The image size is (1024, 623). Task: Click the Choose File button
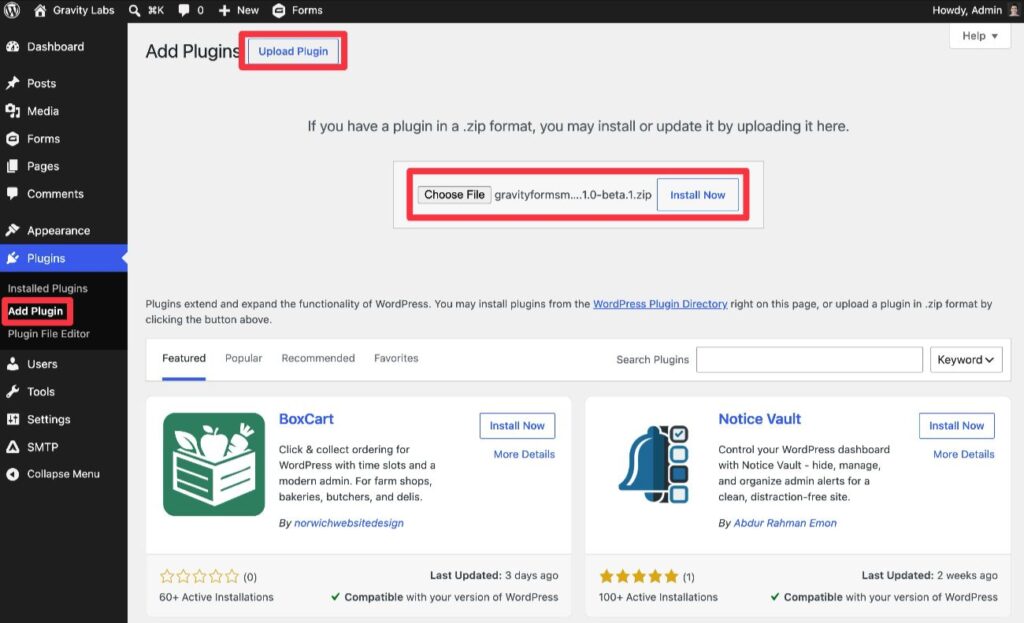tap(454, 195)
